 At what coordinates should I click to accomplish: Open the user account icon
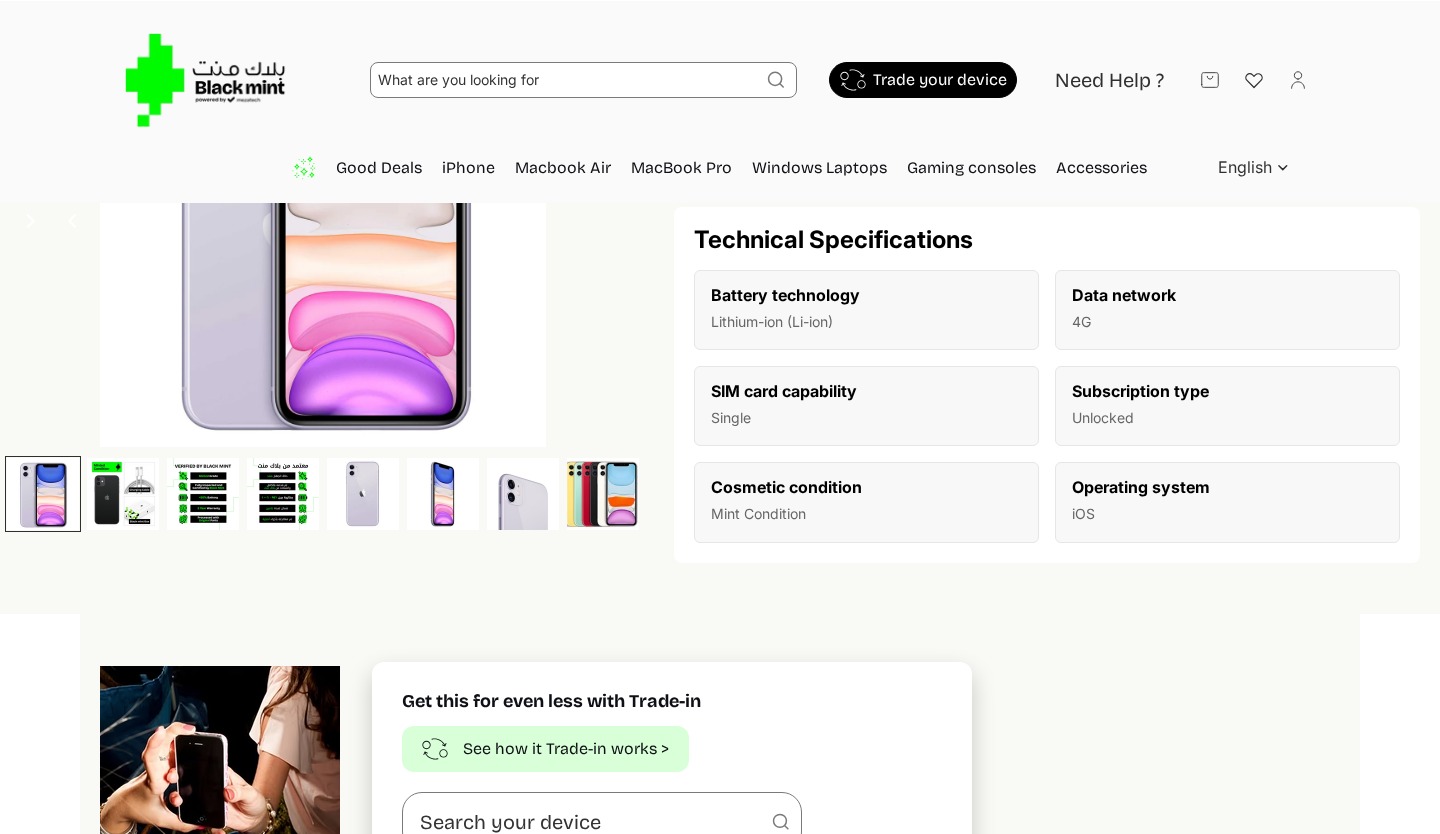point(1298,80)
